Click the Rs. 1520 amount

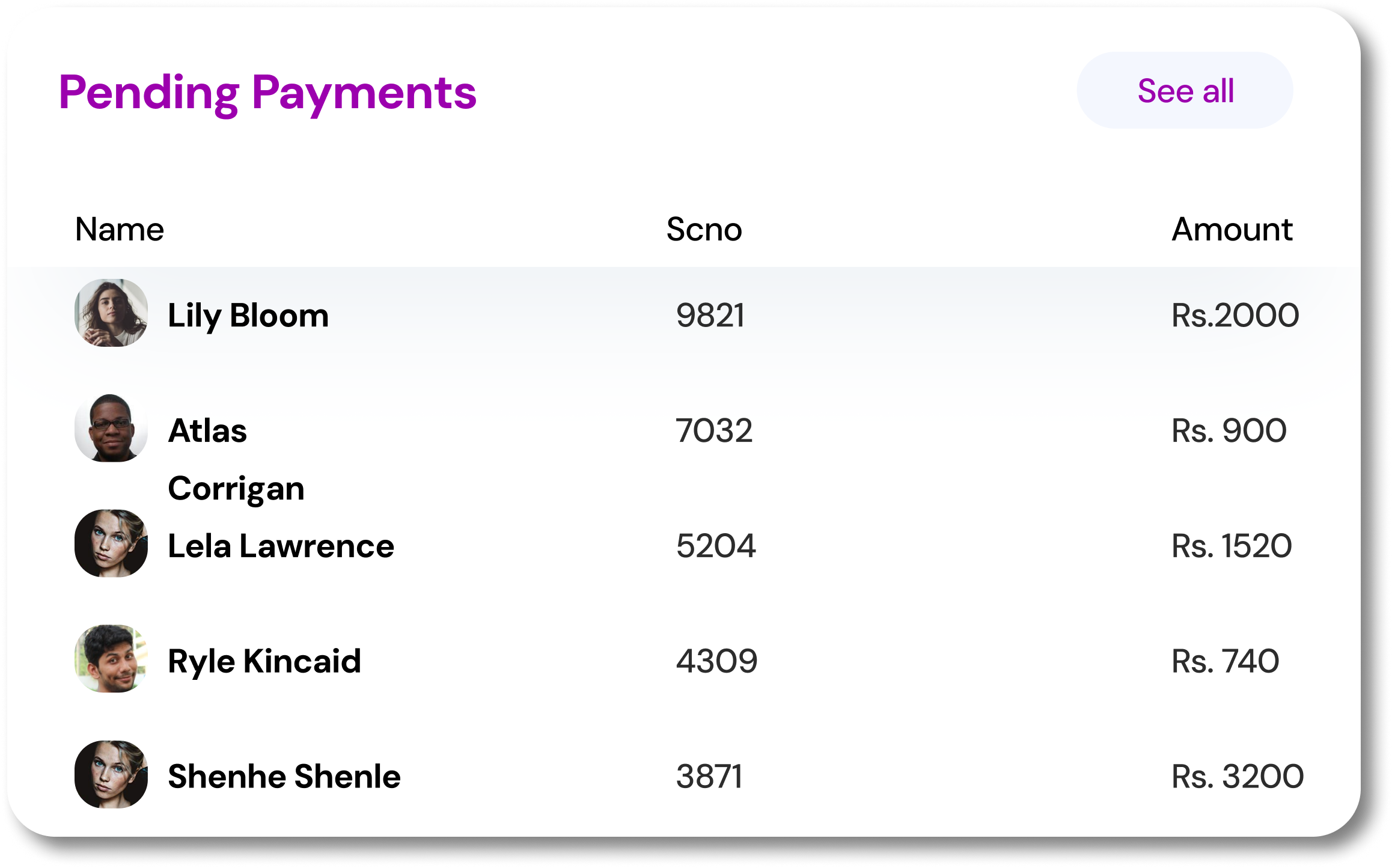[x=1232, y=546]
